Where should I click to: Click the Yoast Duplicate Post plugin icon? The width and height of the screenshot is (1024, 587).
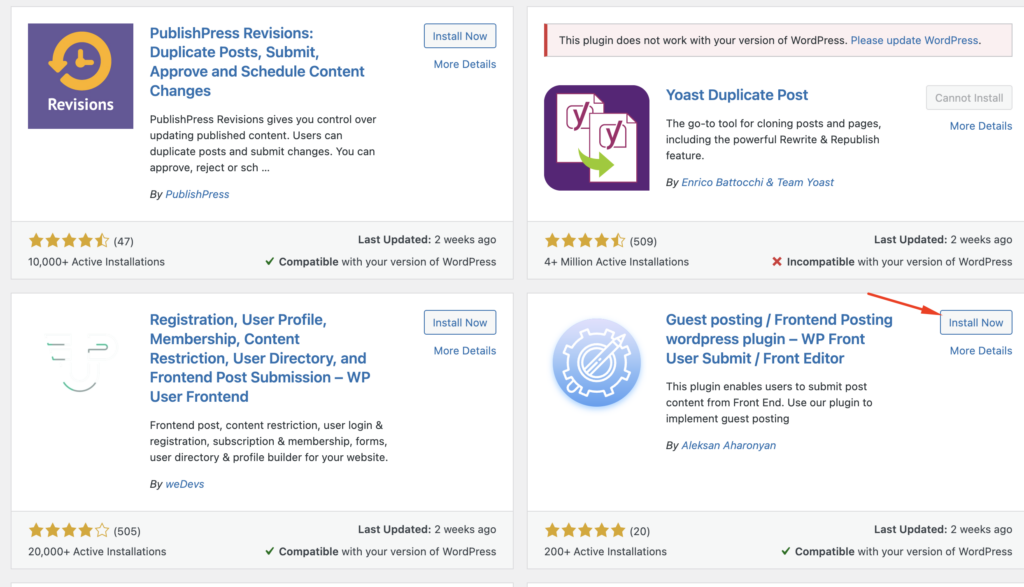click(596, 138)
